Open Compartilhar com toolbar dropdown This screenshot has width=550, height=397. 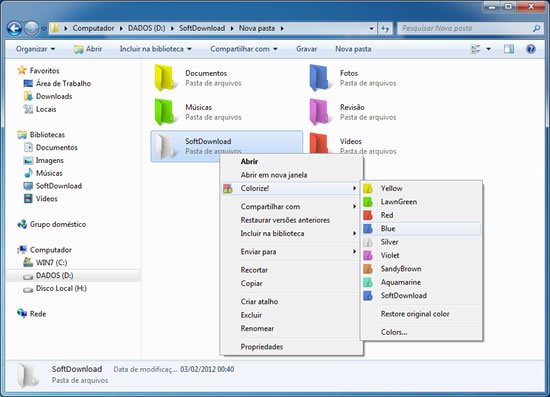point(243,49)
